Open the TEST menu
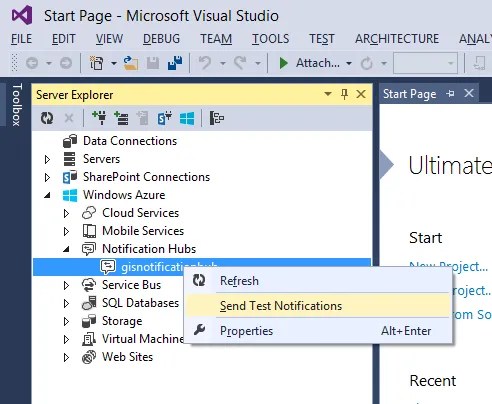This screenshot has height=404, width=492. pyautogui.click(x=322, y=39)
